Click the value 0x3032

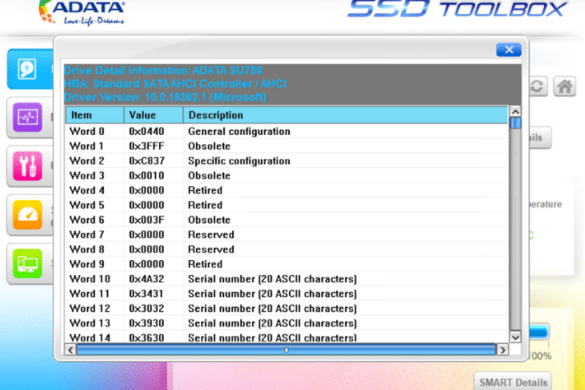[146, 308]
